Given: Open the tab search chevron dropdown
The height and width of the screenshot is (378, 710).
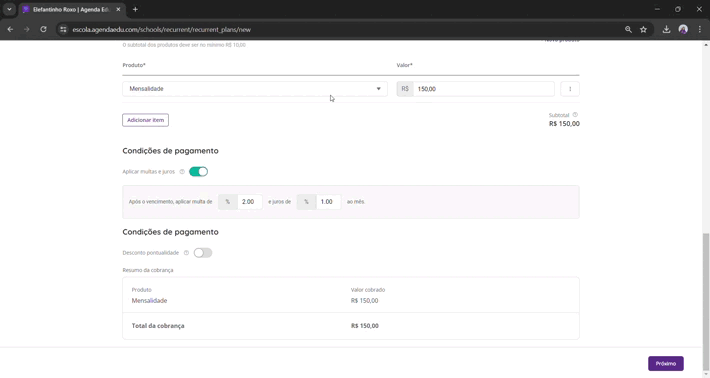Looking at the screenshot, I should coord(9,9).
